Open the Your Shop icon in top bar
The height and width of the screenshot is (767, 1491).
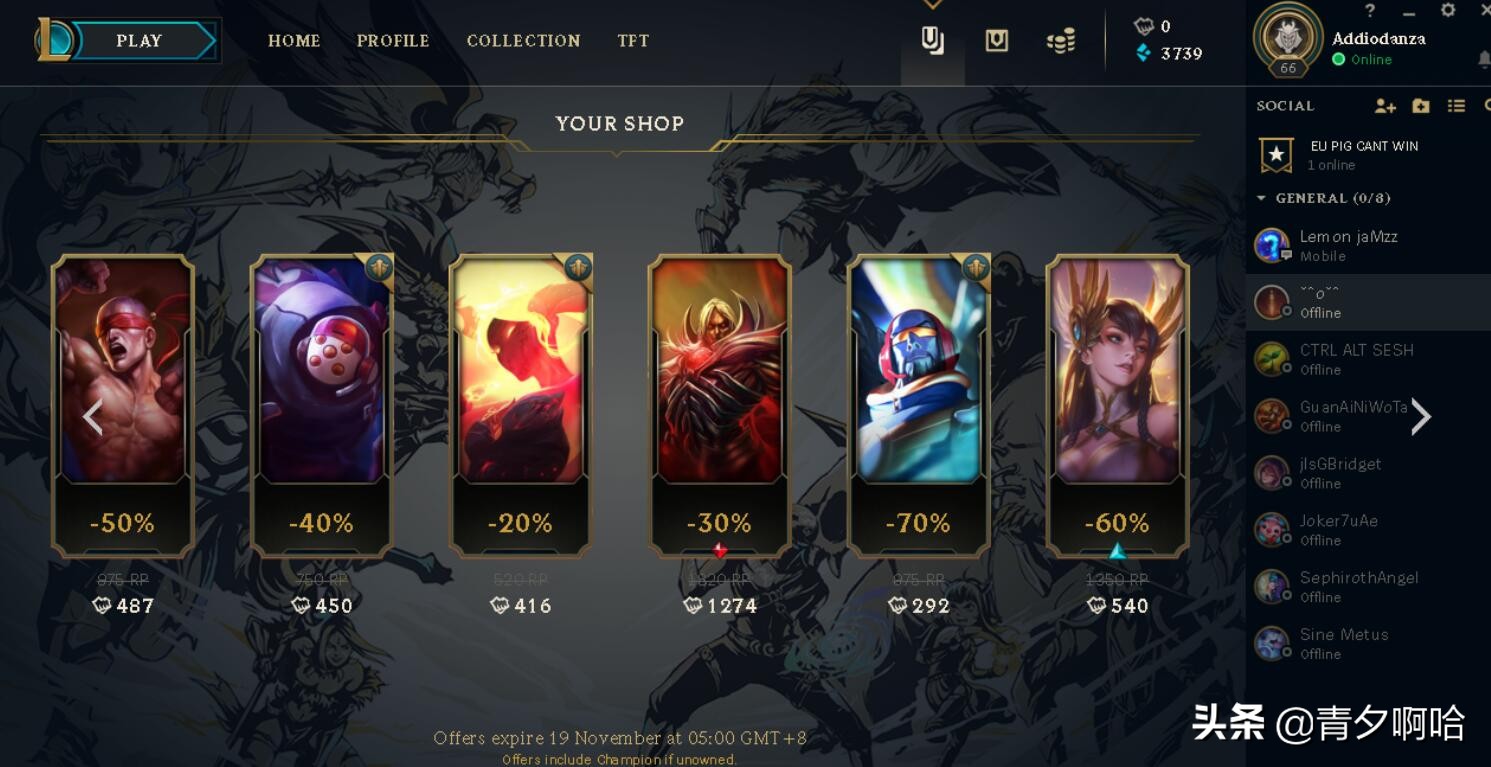click(x=932, y=41)
